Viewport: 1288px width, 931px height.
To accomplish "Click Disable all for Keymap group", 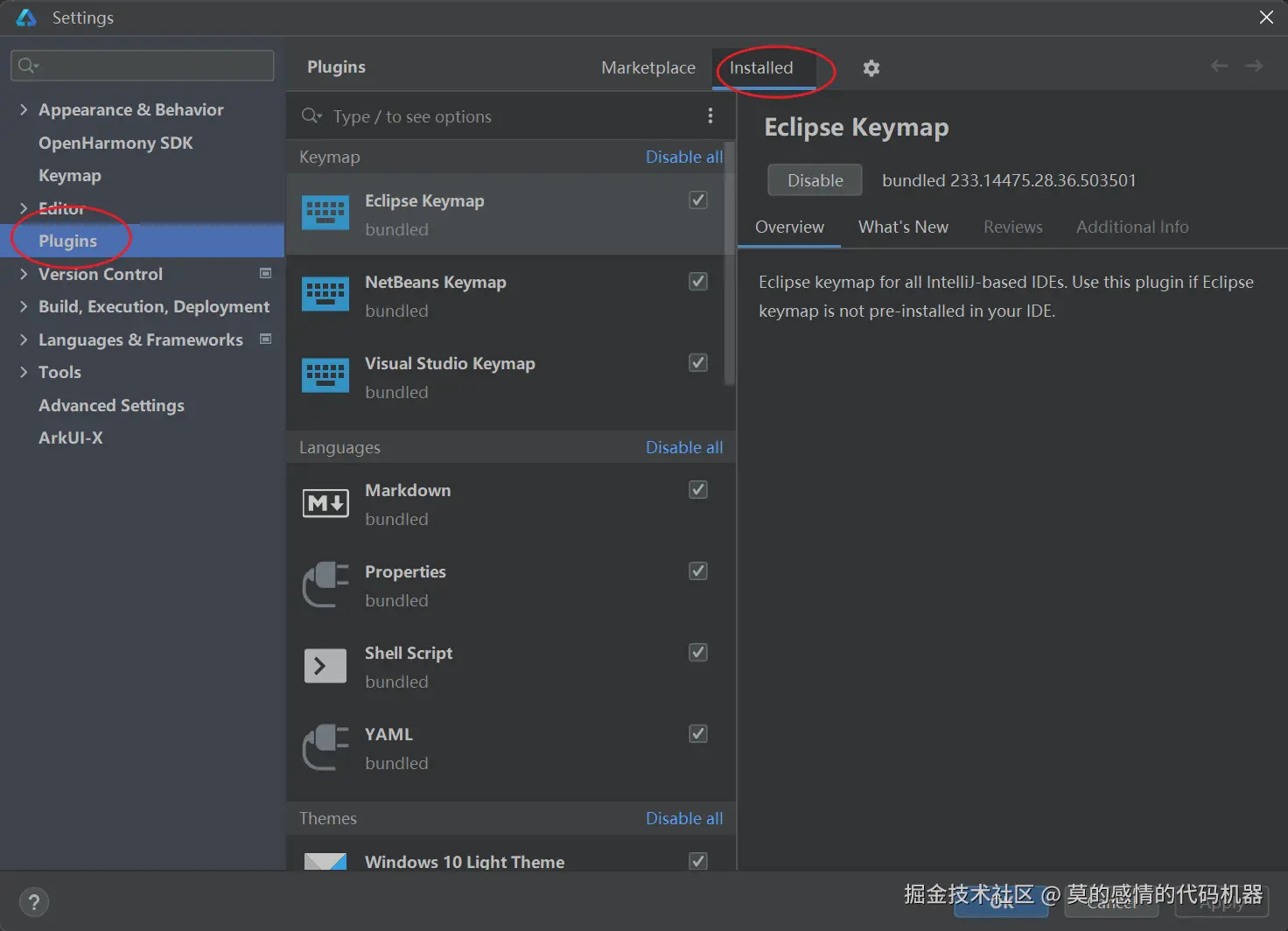I will tap(684, 157).
